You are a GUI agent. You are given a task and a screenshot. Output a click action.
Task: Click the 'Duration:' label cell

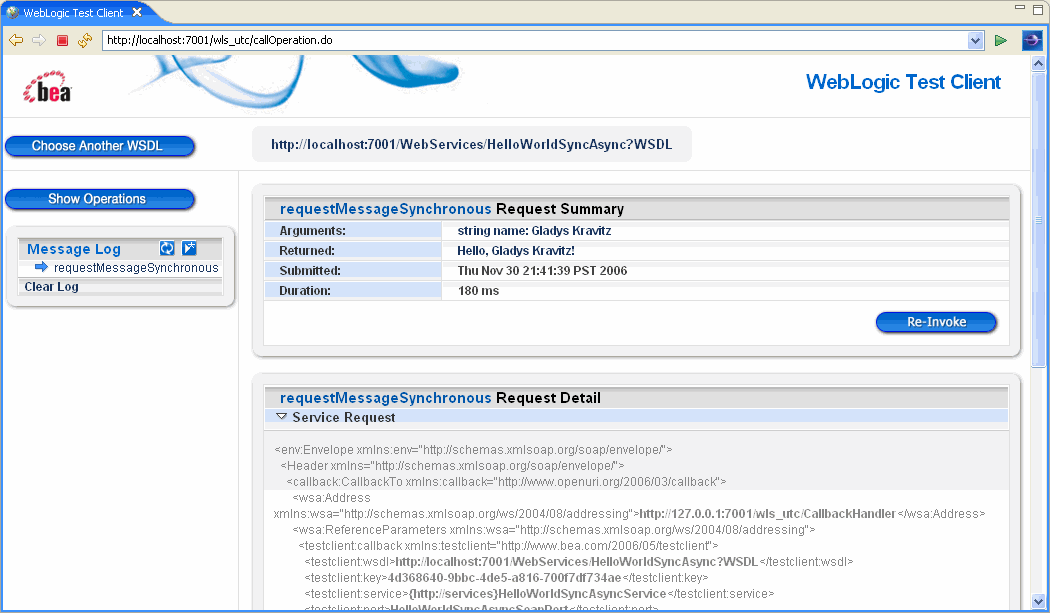coord(353,291)
